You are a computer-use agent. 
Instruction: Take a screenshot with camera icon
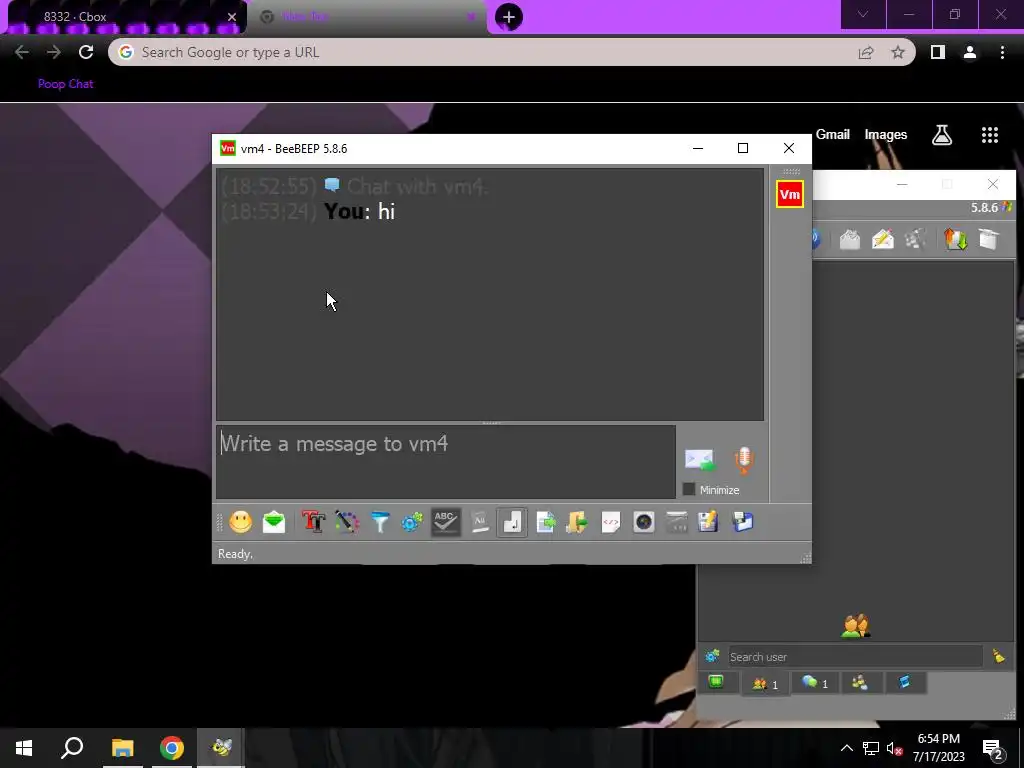644,522
